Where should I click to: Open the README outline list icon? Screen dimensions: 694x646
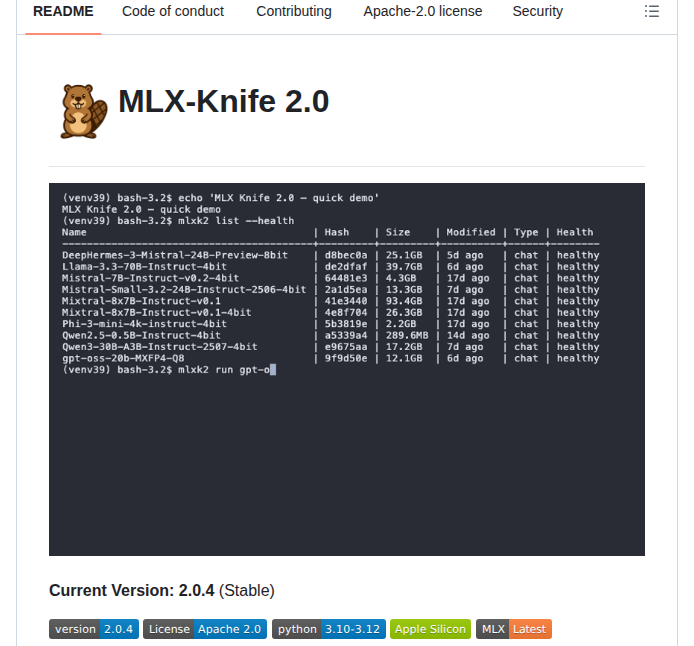coord(652,11)
